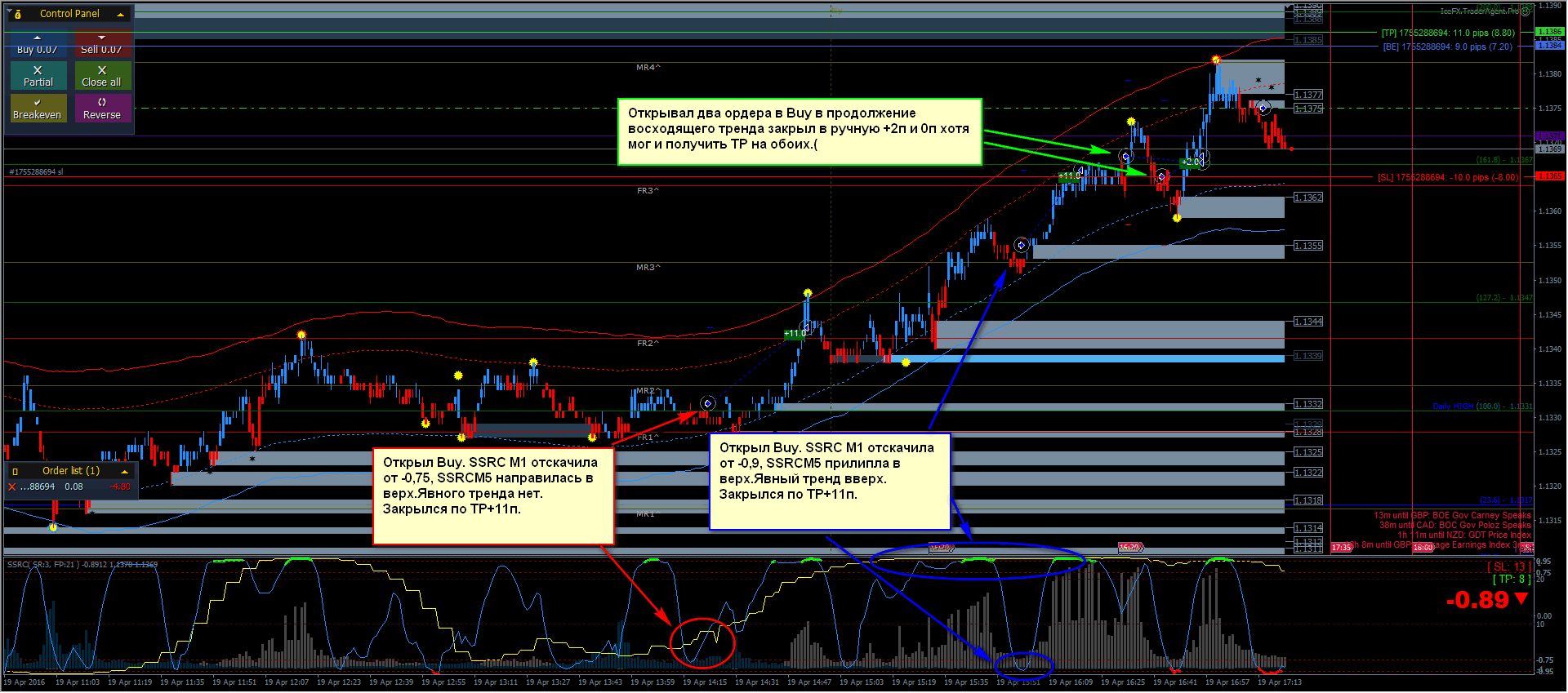The image size is (1568, 693).
Task: Click the Daily HIGH (100.0) Fibonacci label
Action: coord(1482,406)
